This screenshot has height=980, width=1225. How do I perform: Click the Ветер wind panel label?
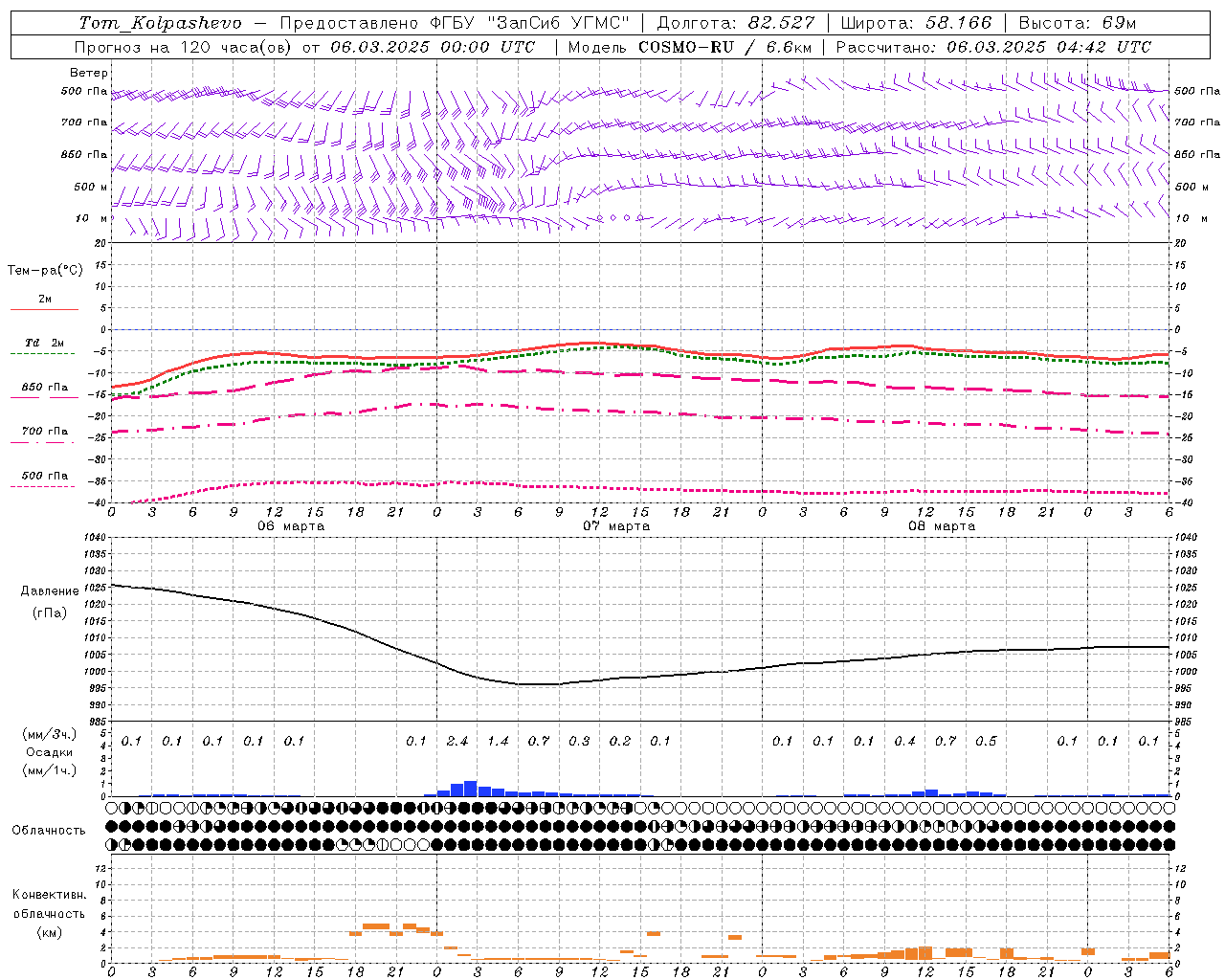point(89,73)
